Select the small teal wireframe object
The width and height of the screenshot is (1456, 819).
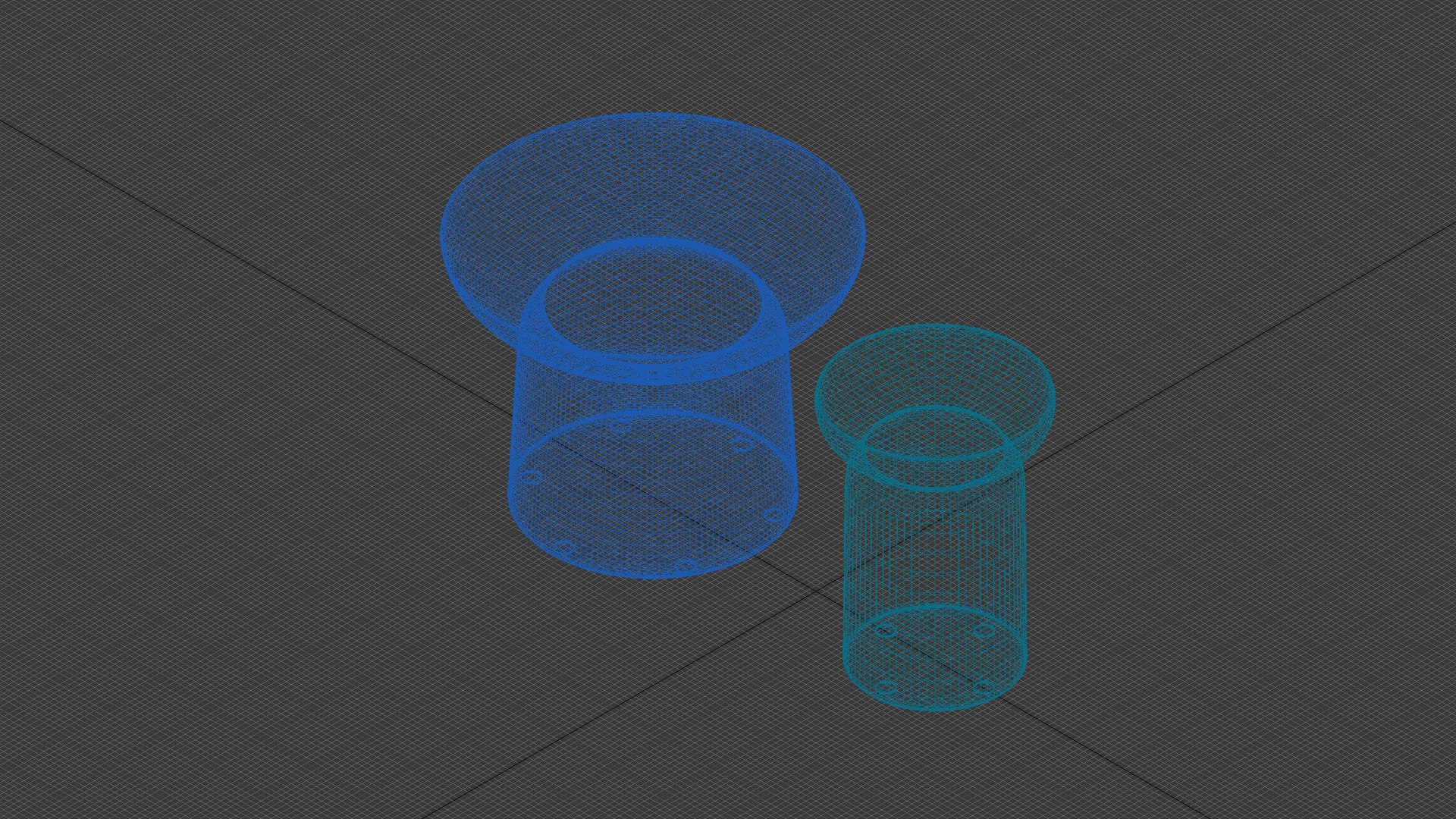point(934,517)
